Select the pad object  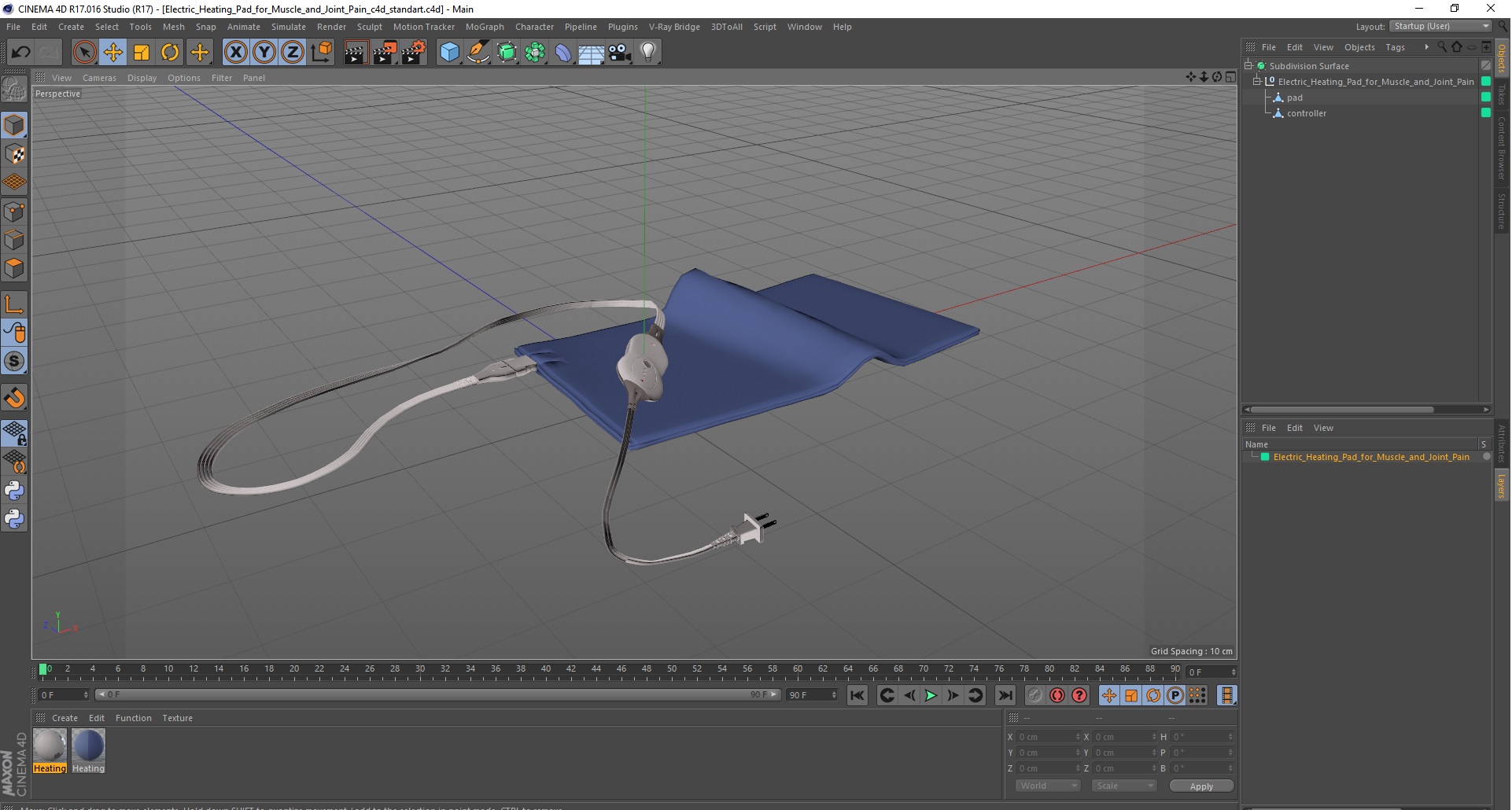(x=1295, y=98)
